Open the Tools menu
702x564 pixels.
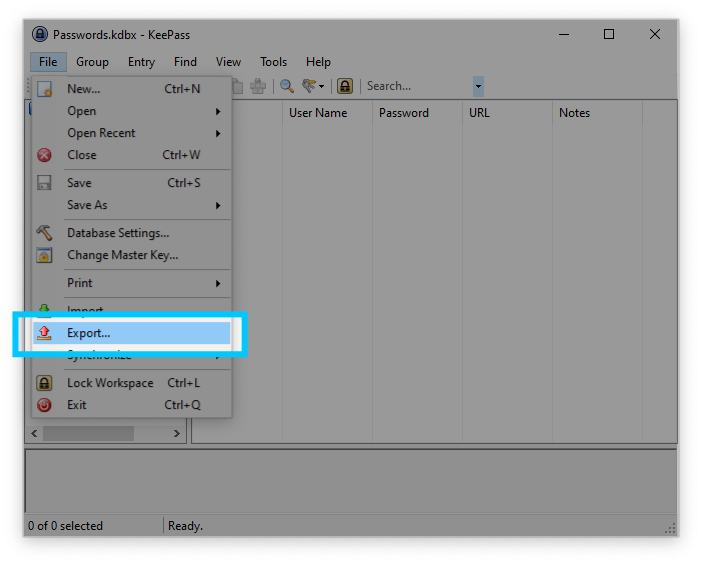(x=273, y=62)
